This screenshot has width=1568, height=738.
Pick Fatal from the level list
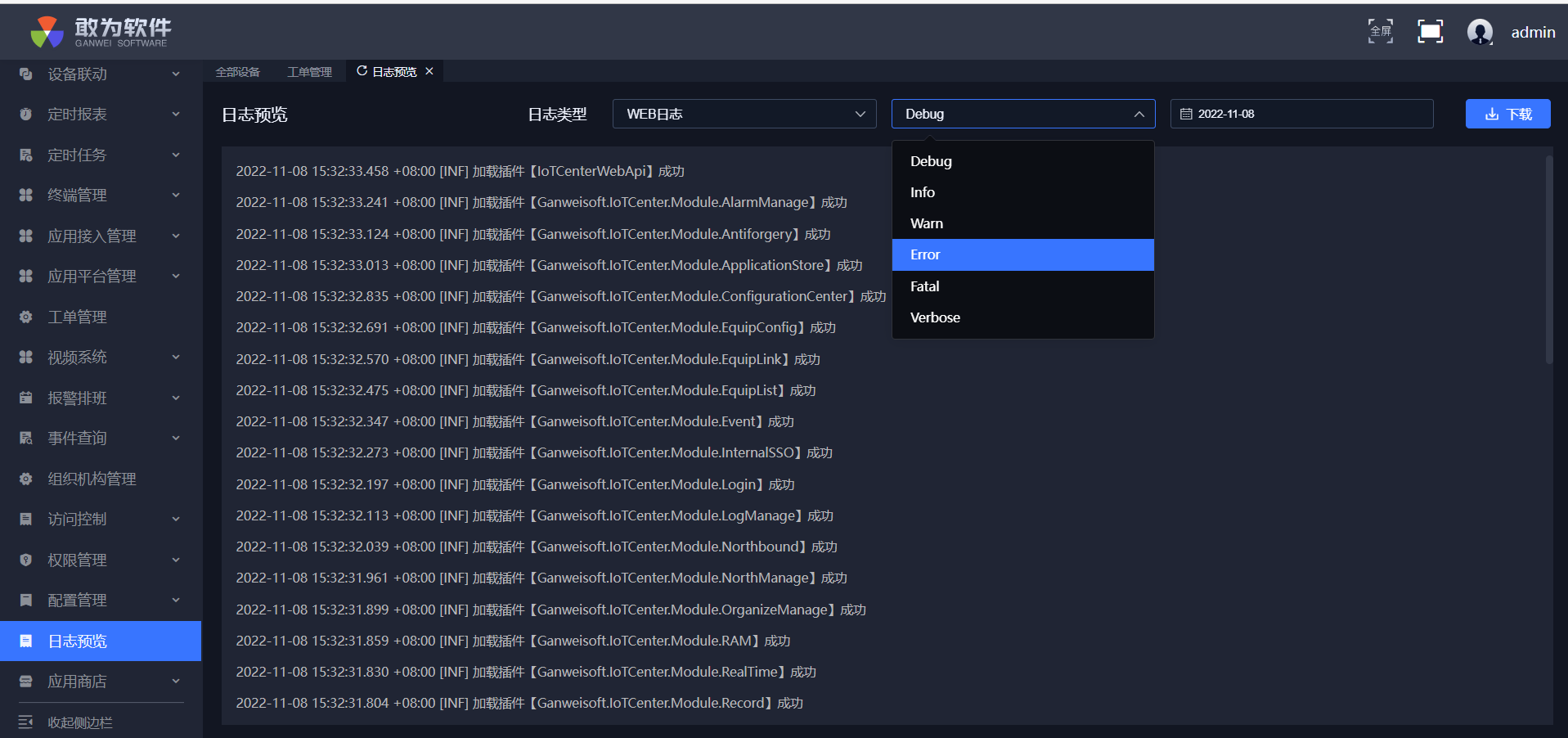pyautogui.click(x=1023, y=286)
